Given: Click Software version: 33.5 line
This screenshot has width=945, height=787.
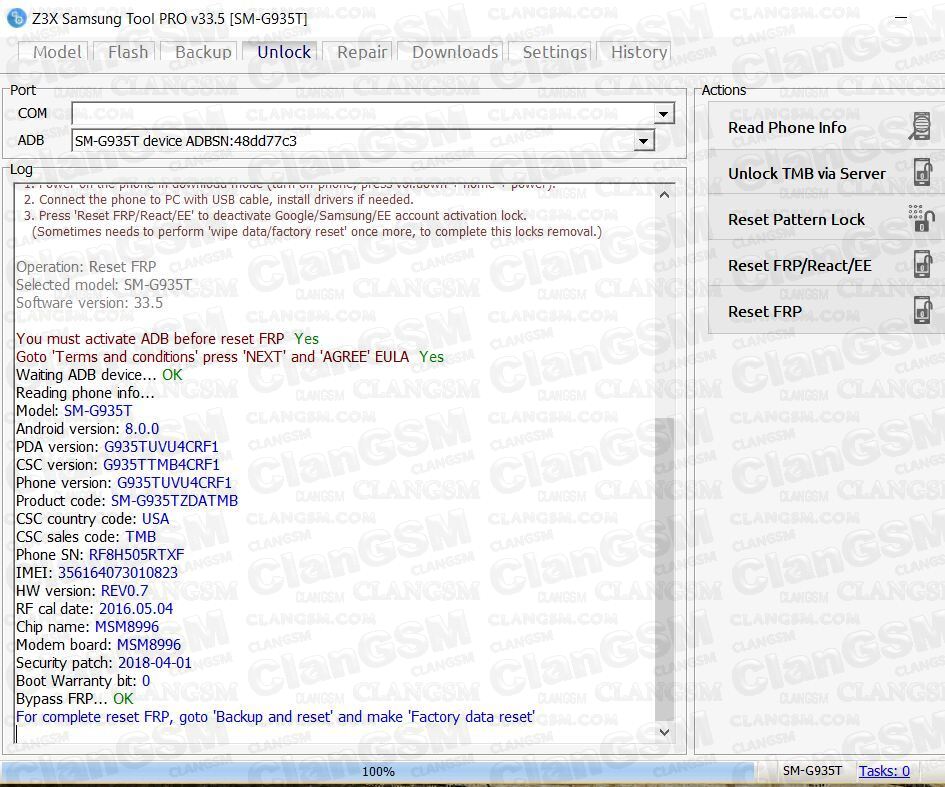Looking at the screenshot, I should [x=90, y=303].
